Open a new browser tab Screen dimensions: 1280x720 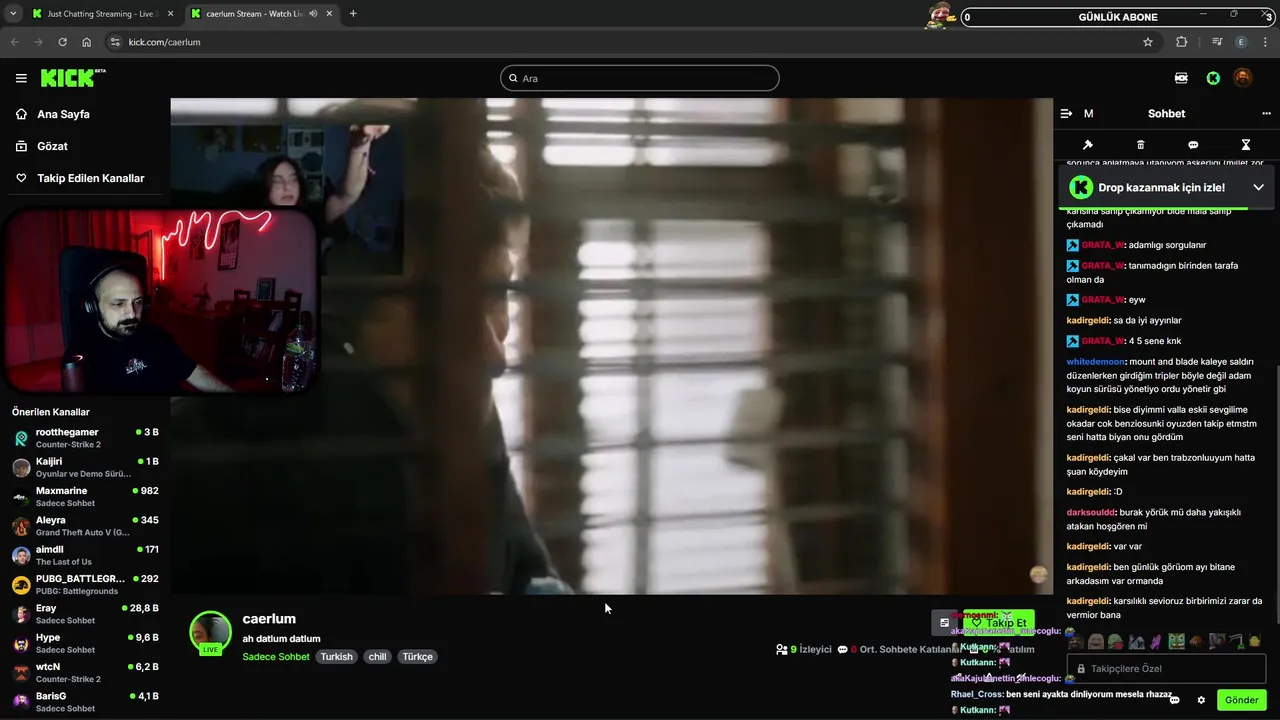[x=353, y=14]
